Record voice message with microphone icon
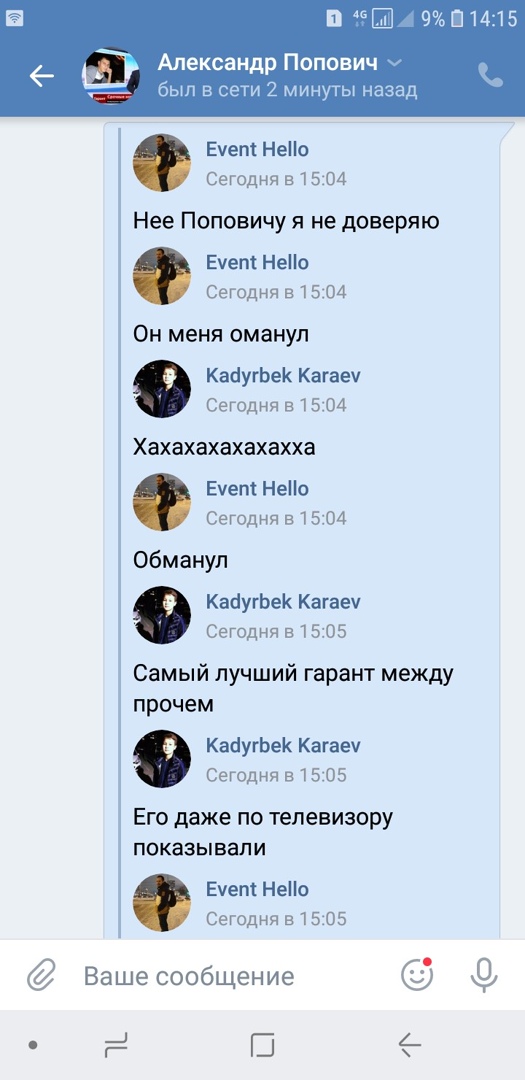The height and width of the screenshot is (1080, 525). click(484, 975)
